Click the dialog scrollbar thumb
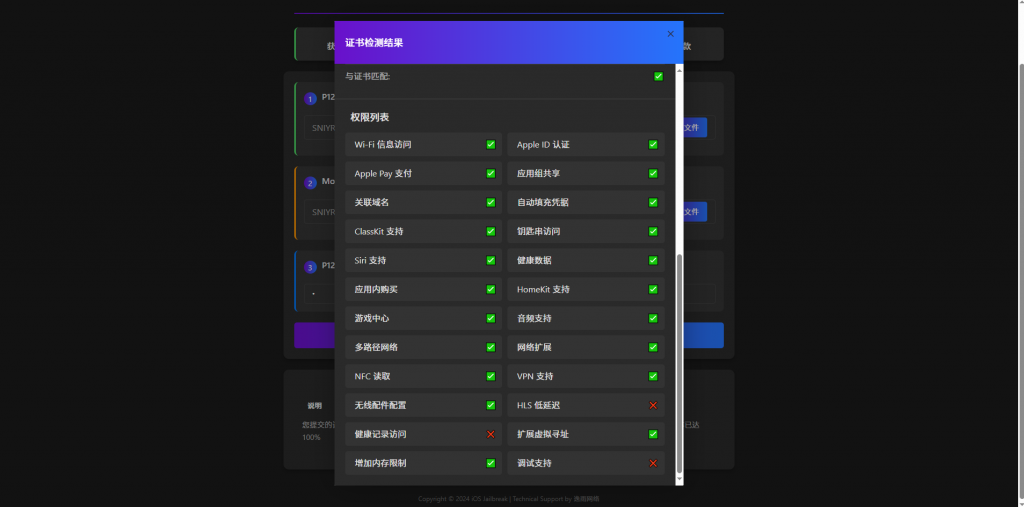Image resolution: width=1024 pixels, height=507 pixels. pos(679,364)
